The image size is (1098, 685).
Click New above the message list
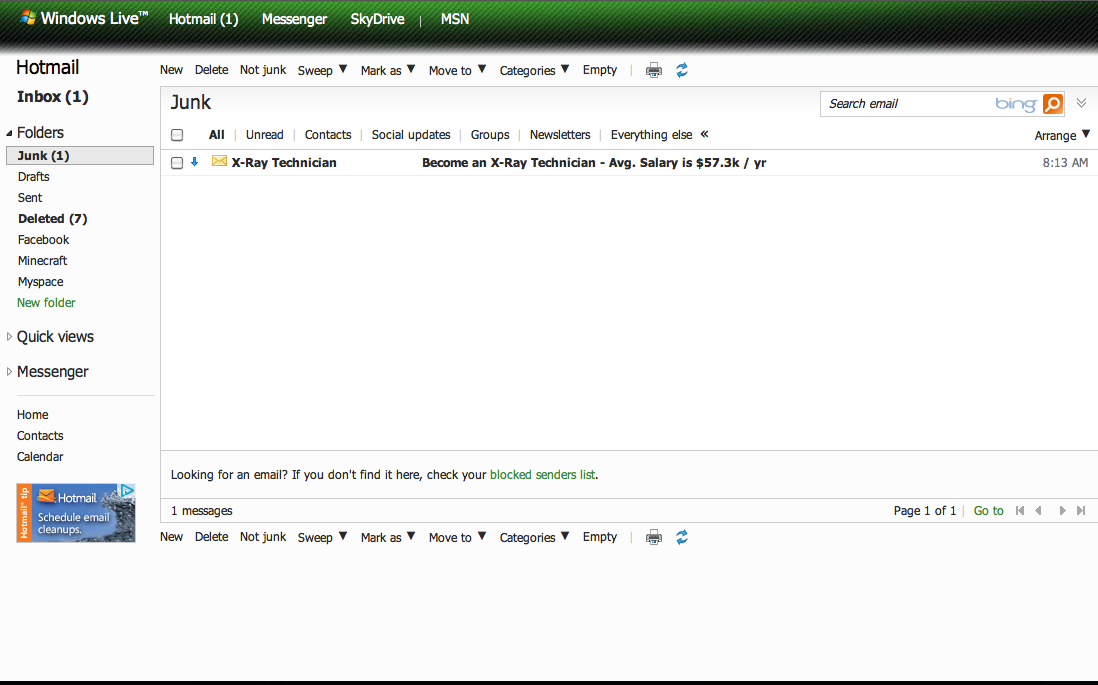click(x=172, y=70)
